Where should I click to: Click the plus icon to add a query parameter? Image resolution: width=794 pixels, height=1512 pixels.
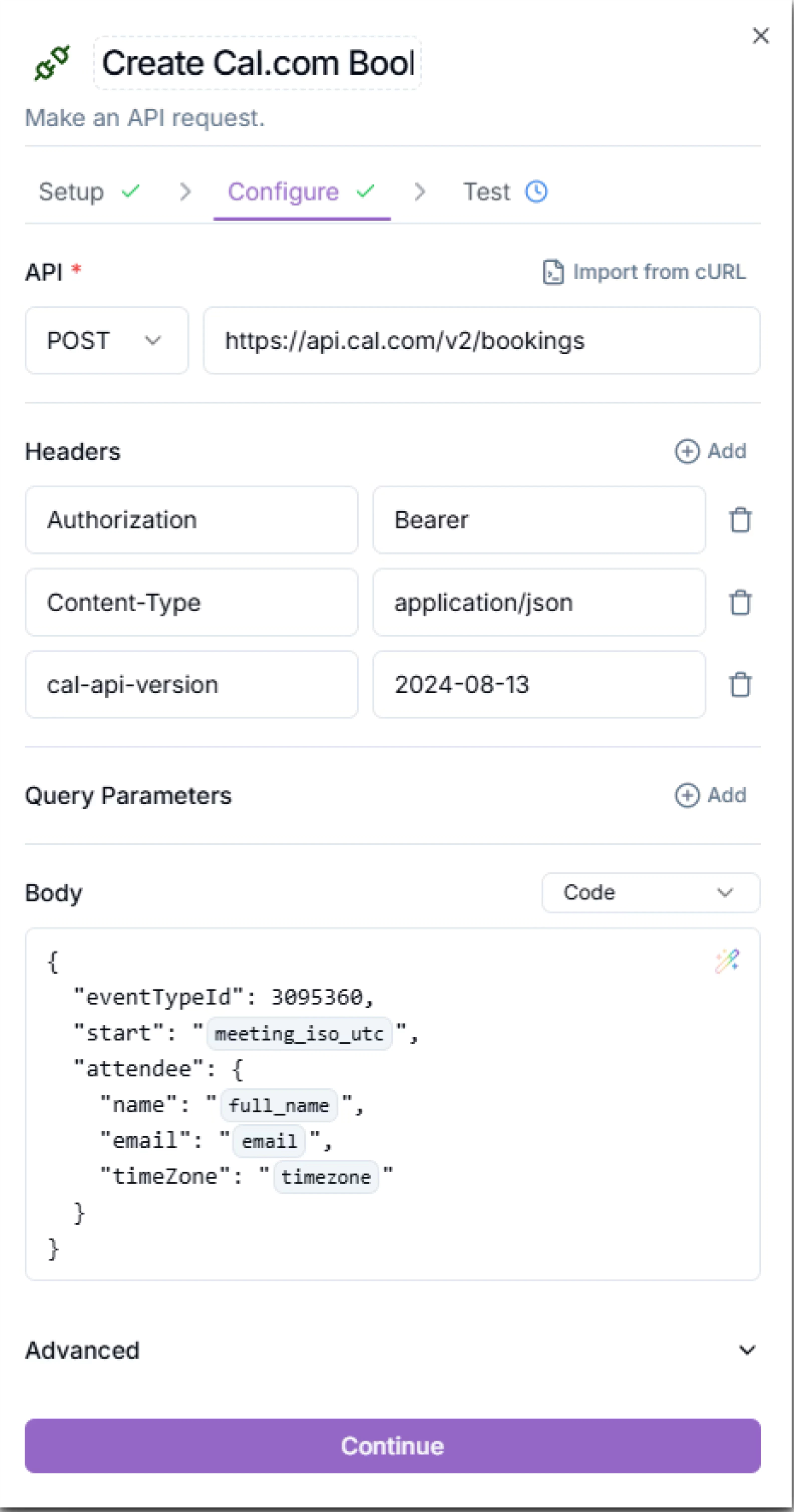coord(687,795)
